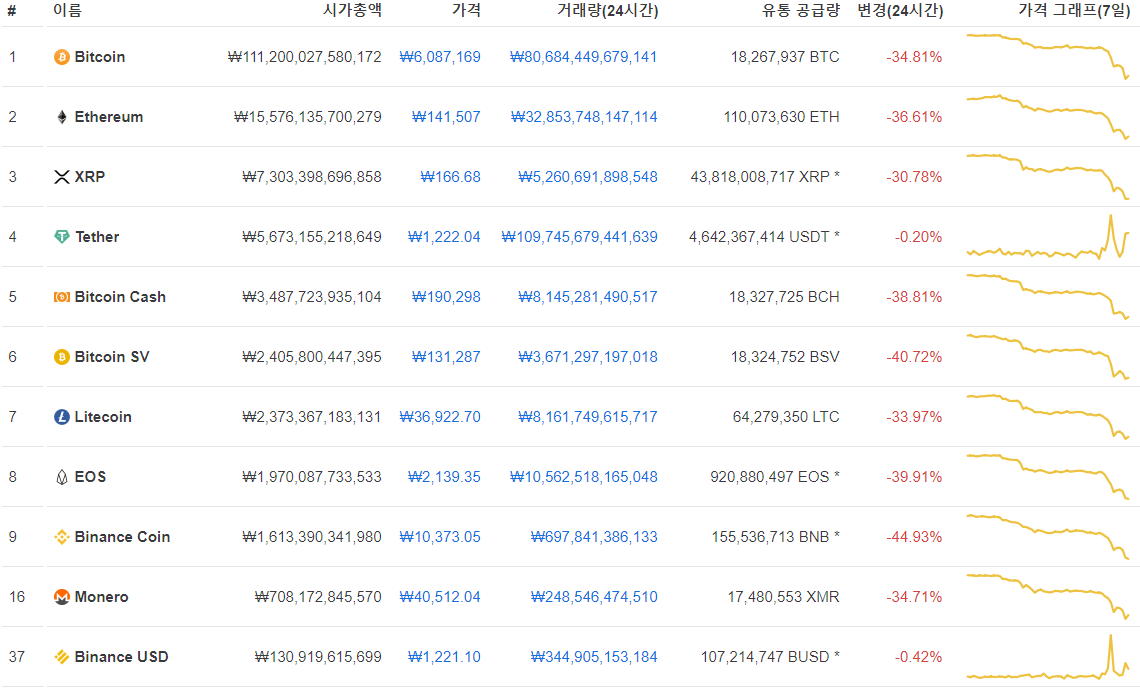Select Bitcoin SV change -40.72%
Image resolution: width=1140 pixels, height=691 pixels.
(914, 357)
